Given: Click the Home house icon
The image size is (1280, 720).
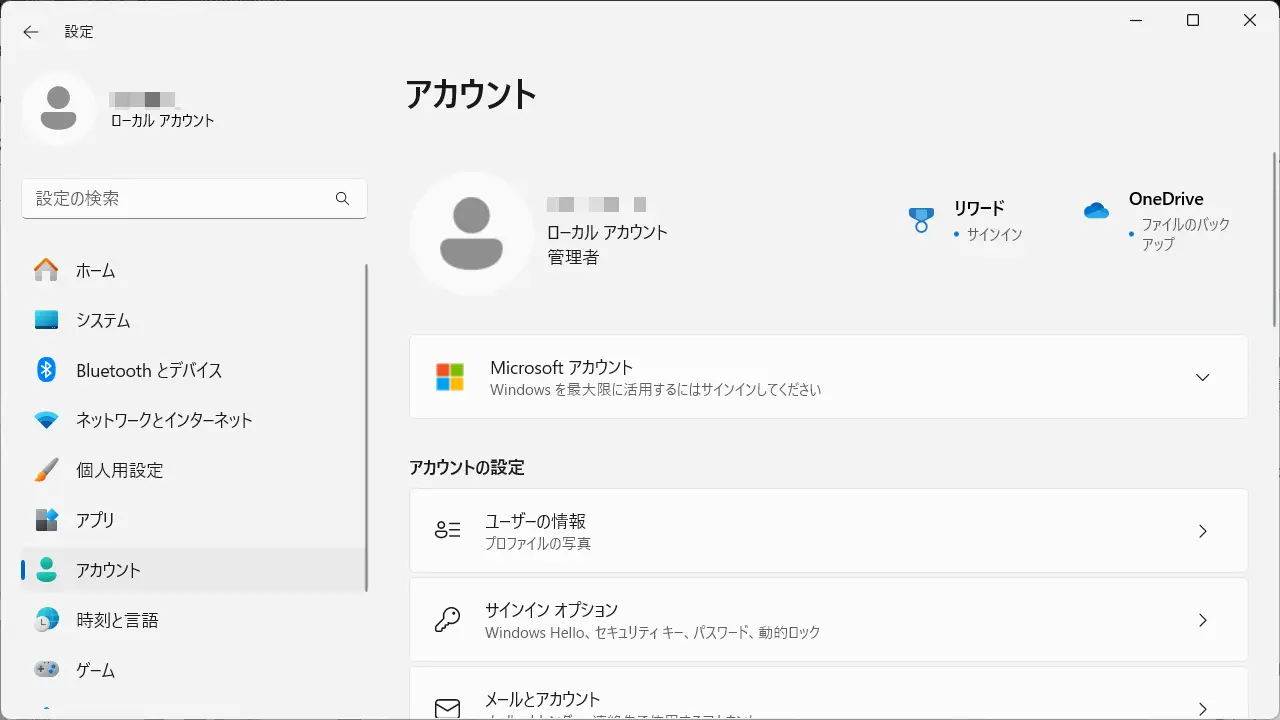Looking at the screenshot, I should [46, 270].
